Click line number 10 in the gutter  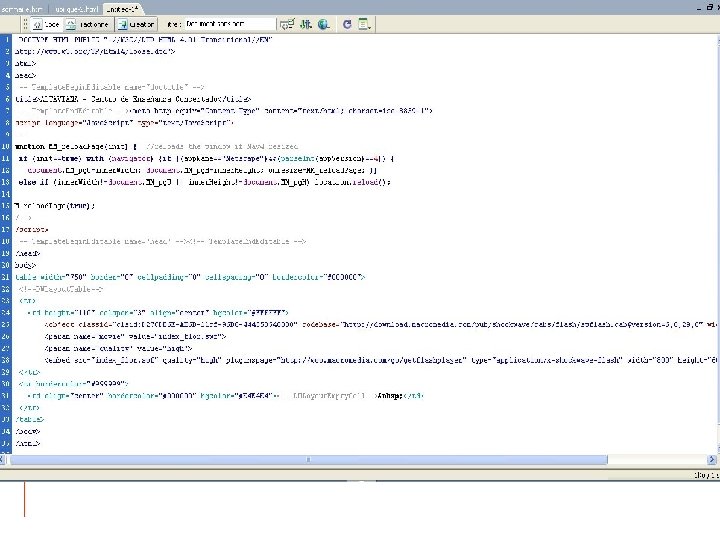point(6,146)
